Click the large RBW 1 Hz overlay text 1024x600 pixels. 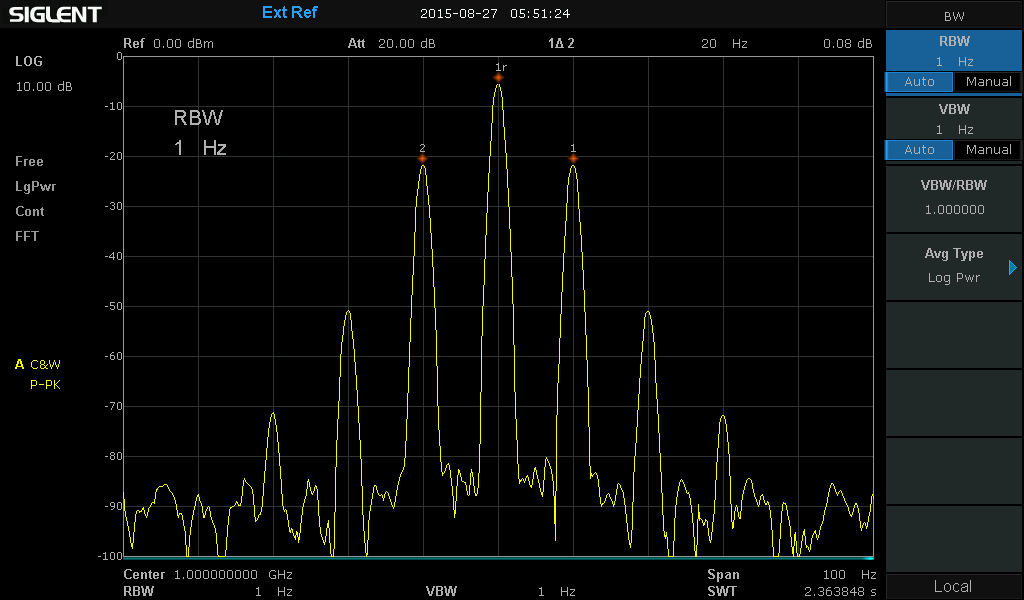pos(200,133)
